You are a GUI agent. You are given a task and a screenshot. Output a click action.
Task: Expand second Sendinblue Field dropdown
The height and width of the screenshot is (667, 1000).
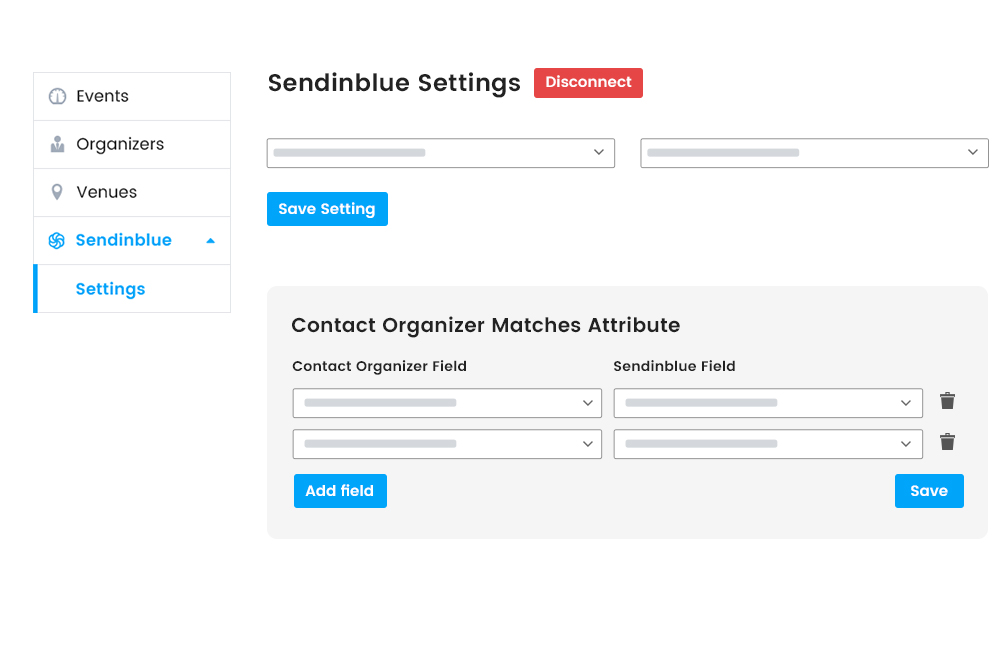767,444
